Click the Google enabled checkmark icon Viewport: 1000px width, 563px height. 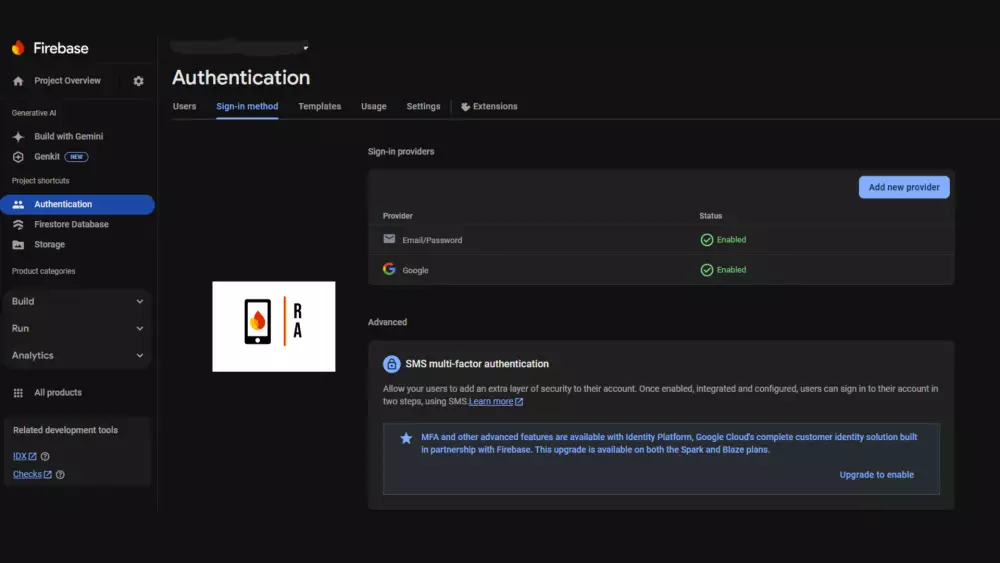click(x=707, y=270)
